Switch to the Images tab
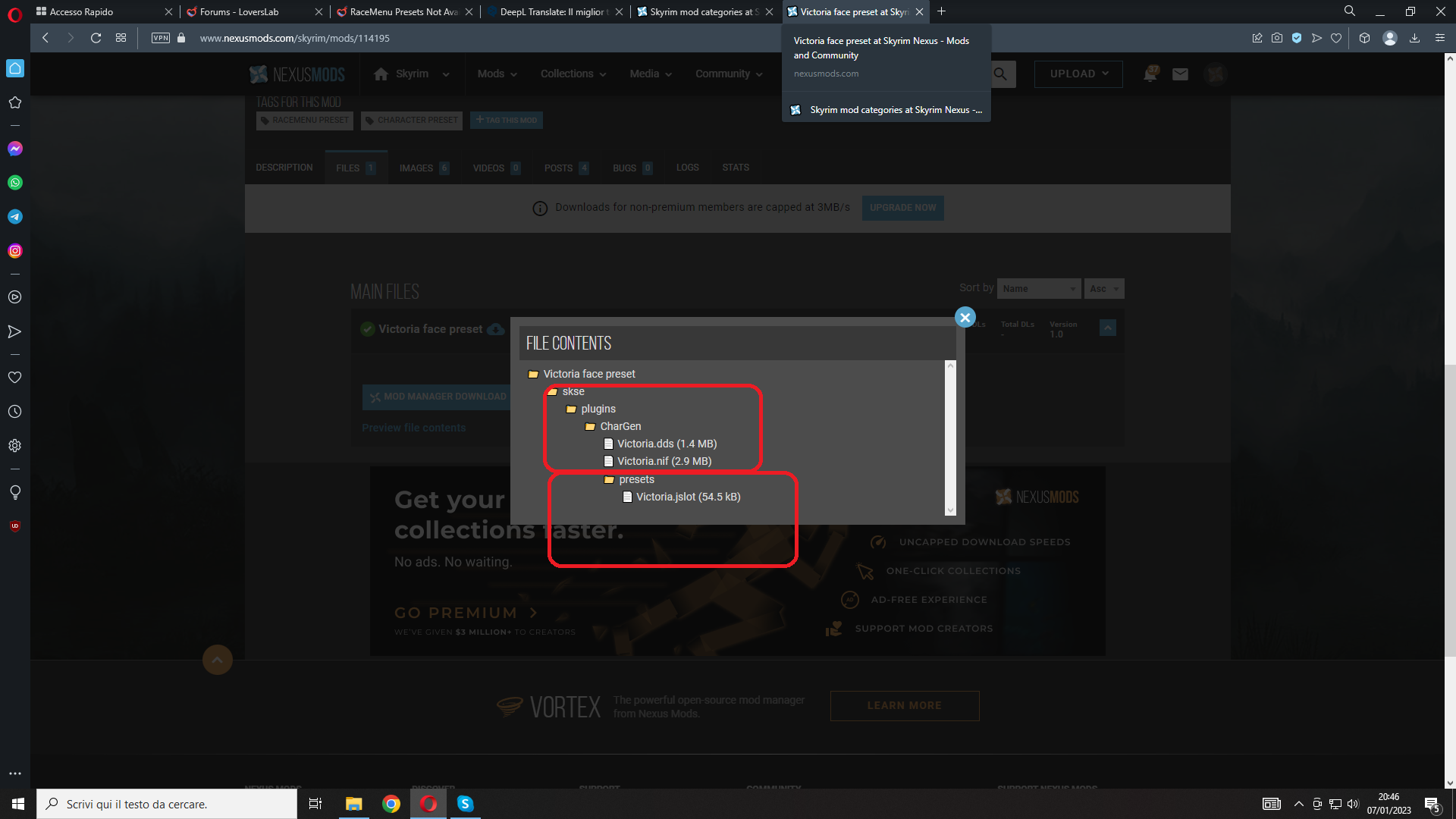 click(424, 168)
